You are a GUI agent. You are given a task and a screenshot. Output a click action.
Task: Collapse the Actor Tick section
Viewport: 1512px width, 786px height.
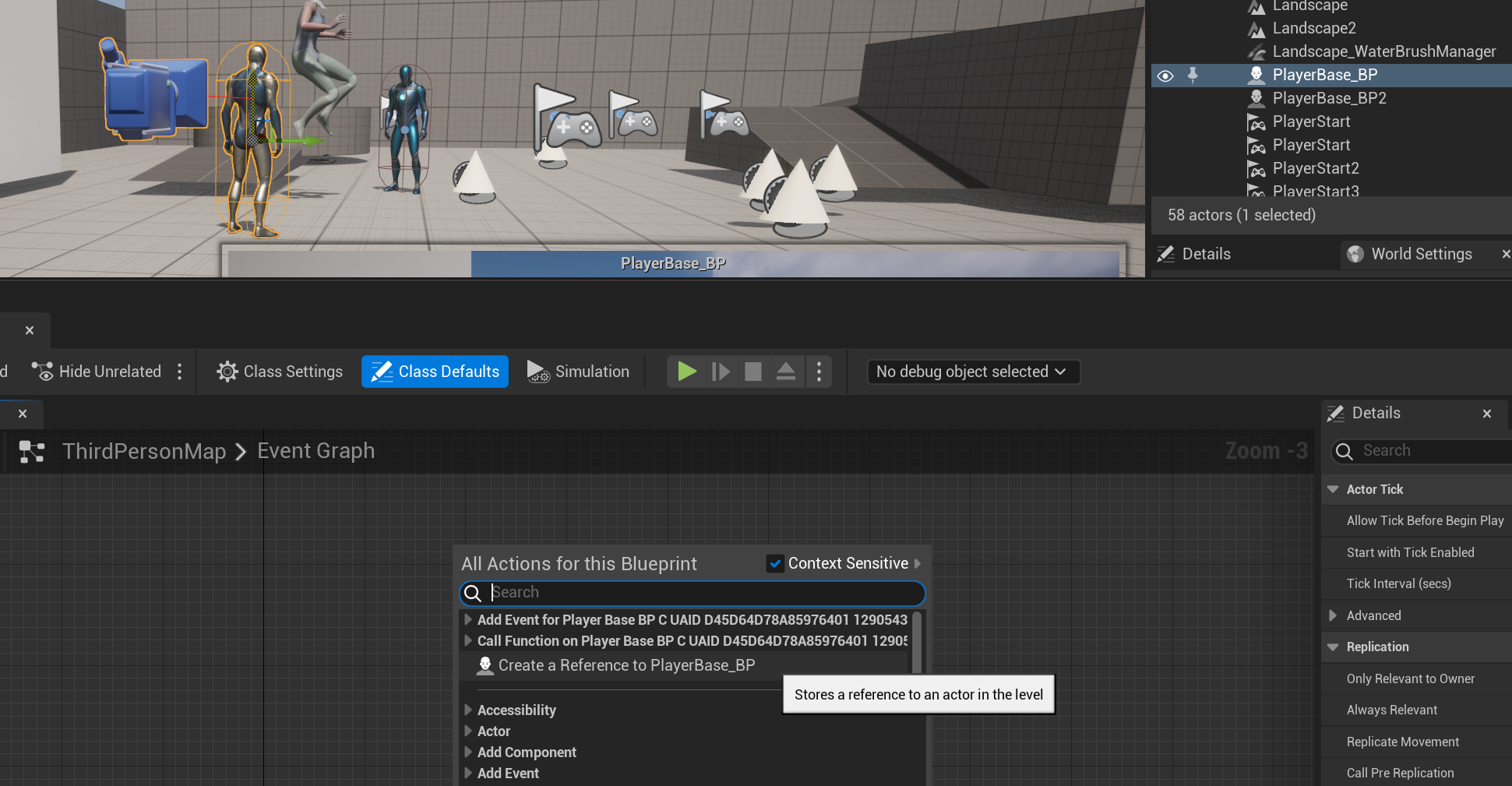(1333, 489)
